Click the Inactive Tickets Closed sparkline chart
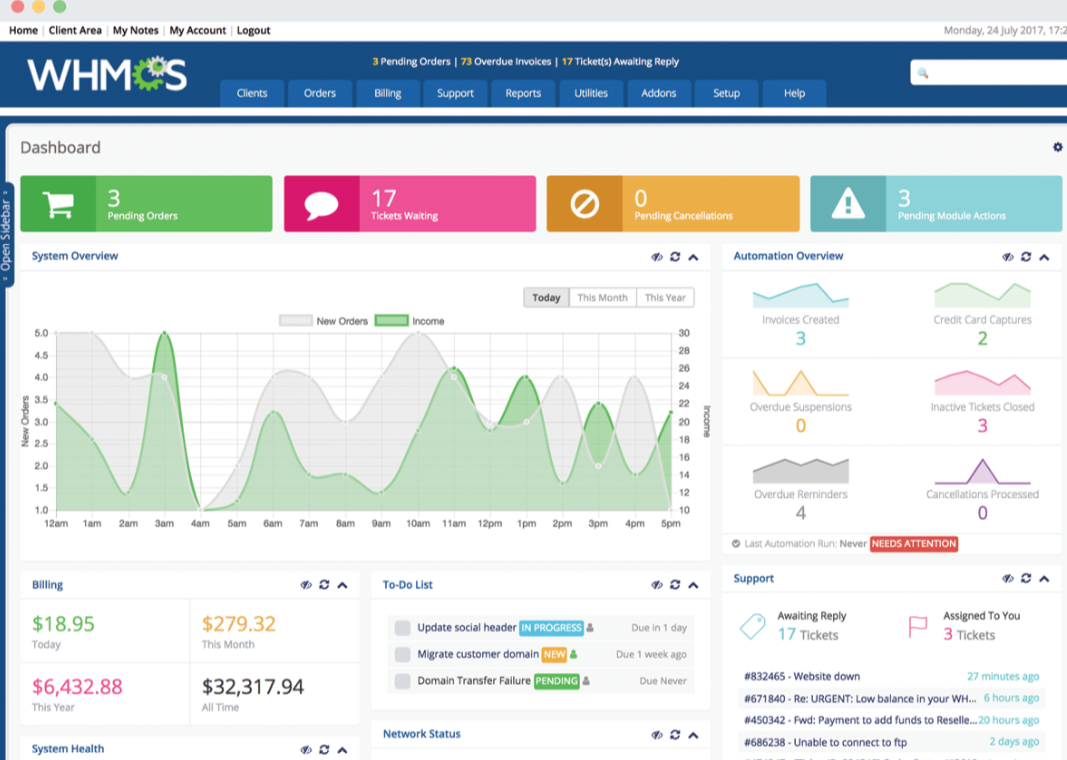The width and height of the screenshot is (1067, 760). pyautogui.click(x=982, y=383)
